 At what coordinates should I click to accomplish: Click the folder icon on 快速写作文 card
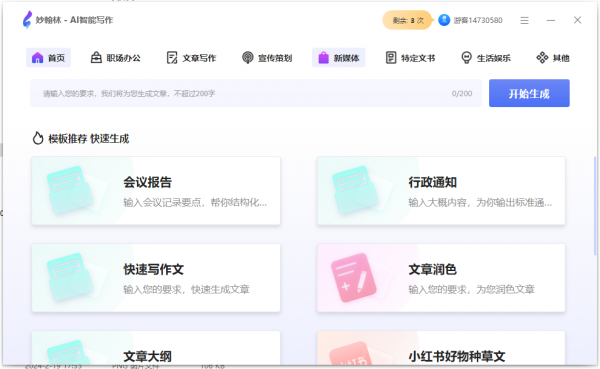point(70,277)
